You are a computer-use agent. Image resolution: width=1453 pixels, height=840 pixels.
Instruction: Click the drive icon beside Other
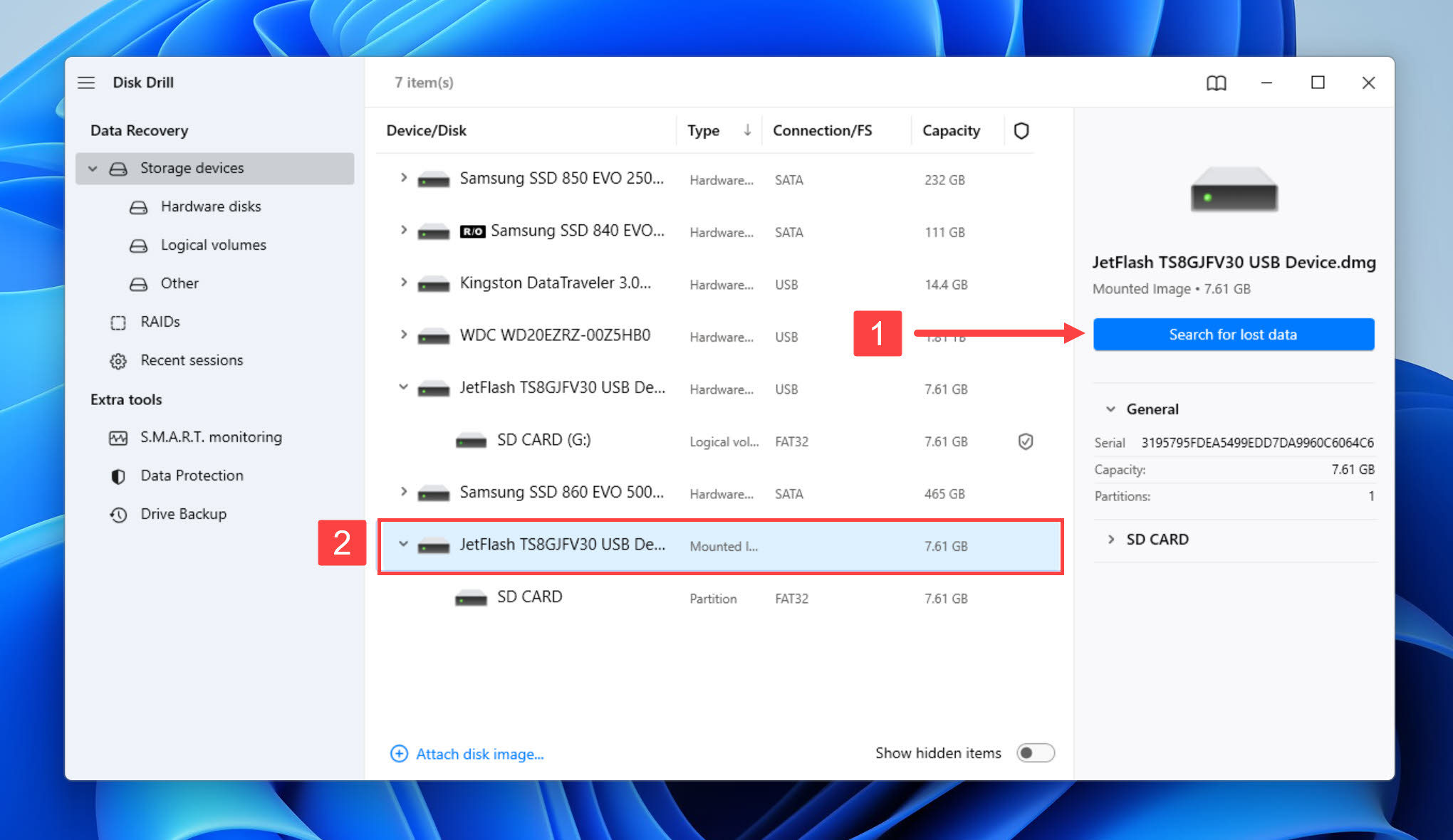click(138, 284)
